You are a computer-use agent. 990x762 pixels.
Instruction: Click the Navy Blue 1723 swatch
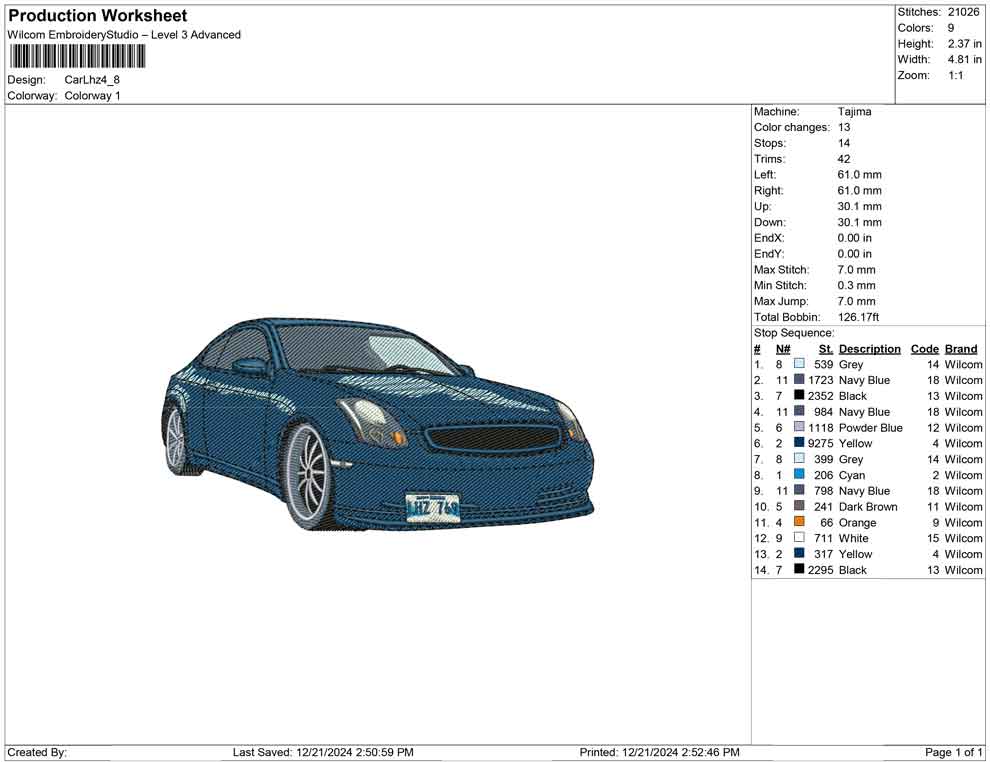pos(799,380)
